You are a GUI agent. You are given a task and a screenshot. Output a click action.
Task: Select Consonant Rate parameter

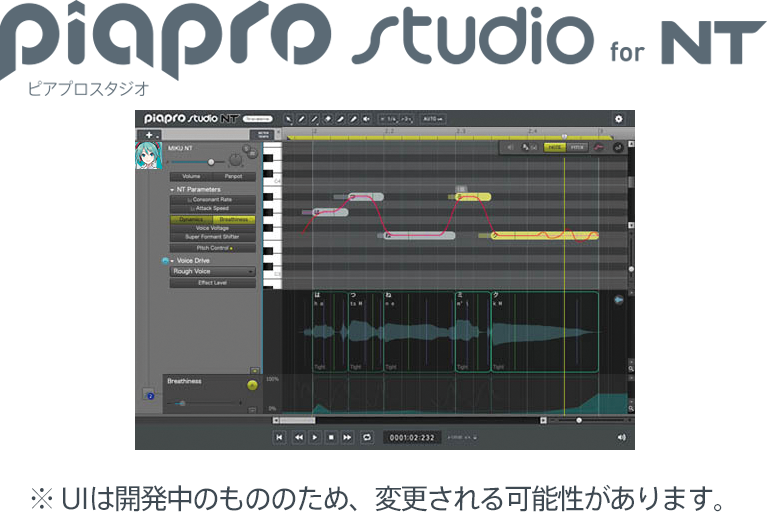click(x=213, y=199)
